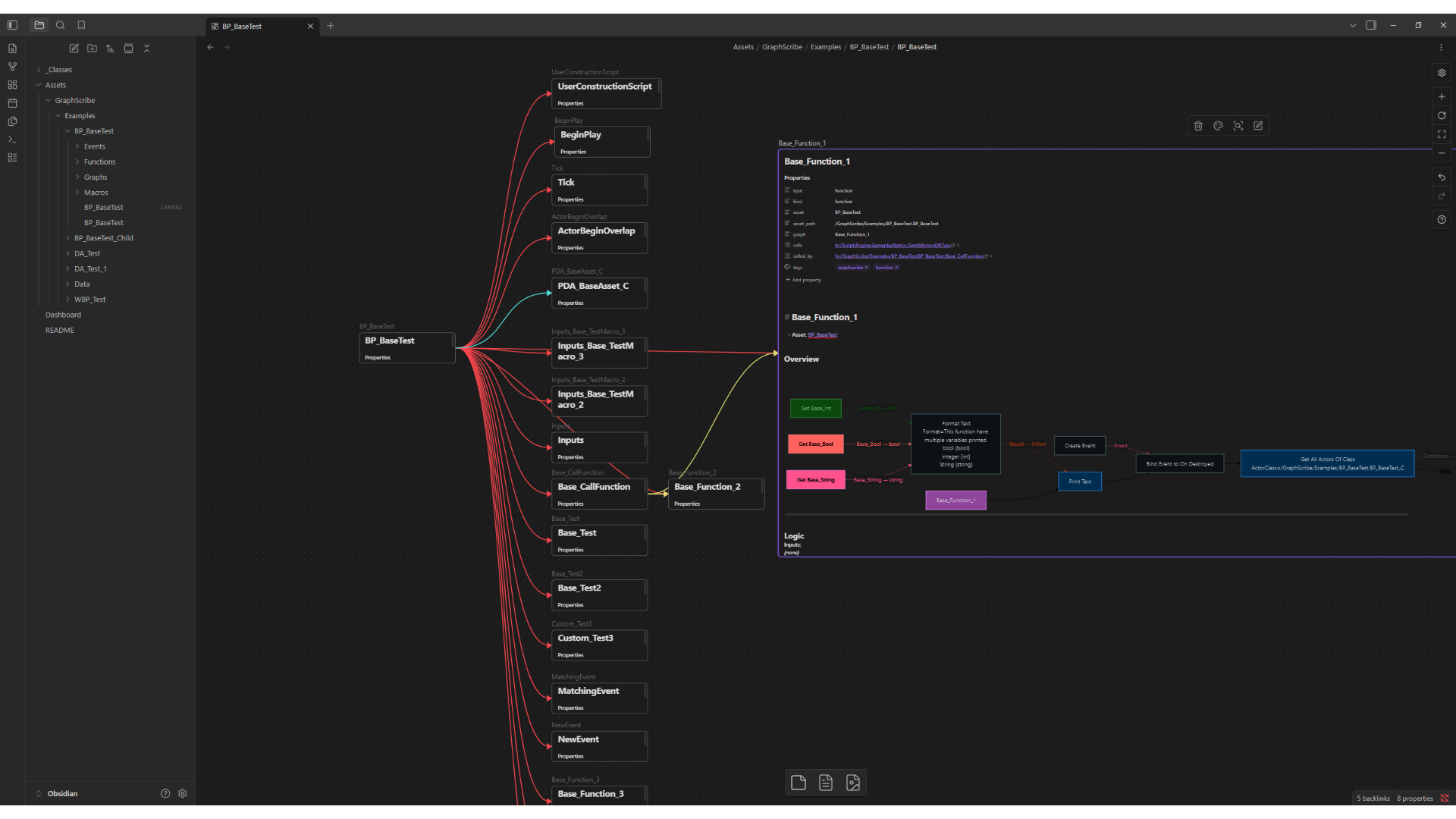Click the 5 backlinks status bar item
Screen dimensions: 1456x819
[x=1373, y=799]
